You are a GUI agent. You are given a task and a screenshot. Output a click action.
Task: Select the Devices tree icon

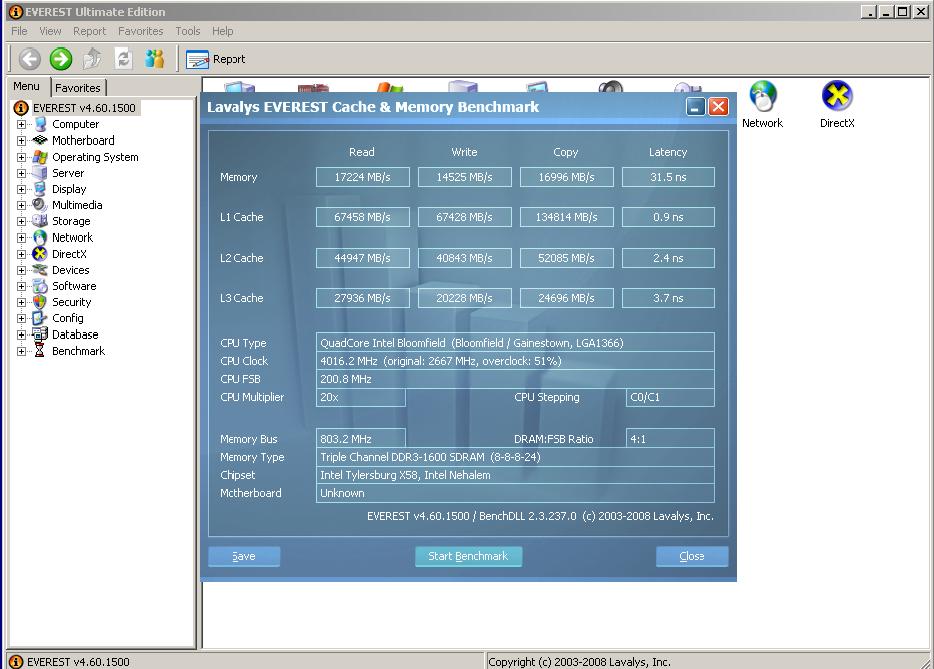tap(40, 270)
